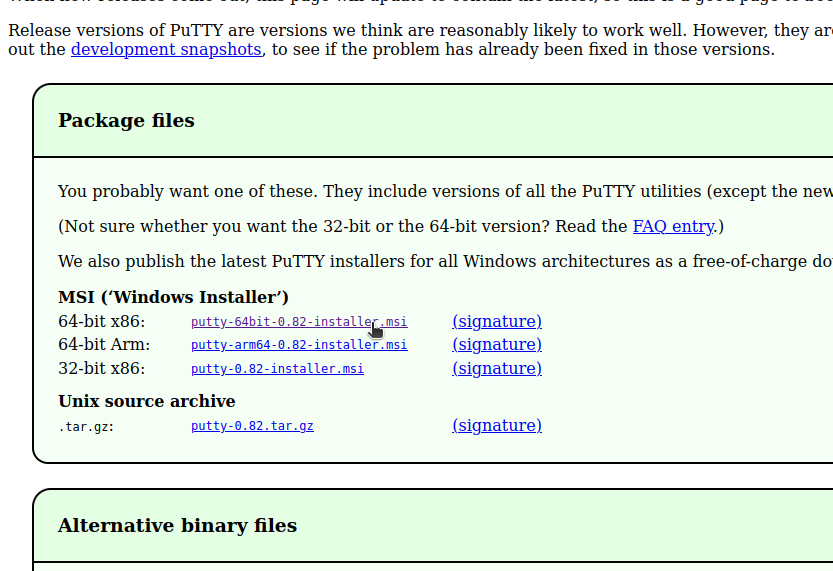Viewport: 833px width, 571px height.
Task: Click the 'Release versions of PuTTY' paragraph
Action: click(x=420, y=40)
